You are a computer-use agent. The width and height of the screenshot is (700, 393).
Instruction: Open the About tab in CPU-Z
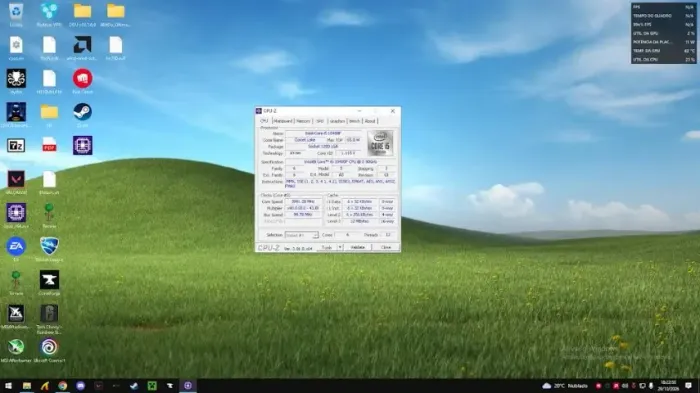[370, 121]
